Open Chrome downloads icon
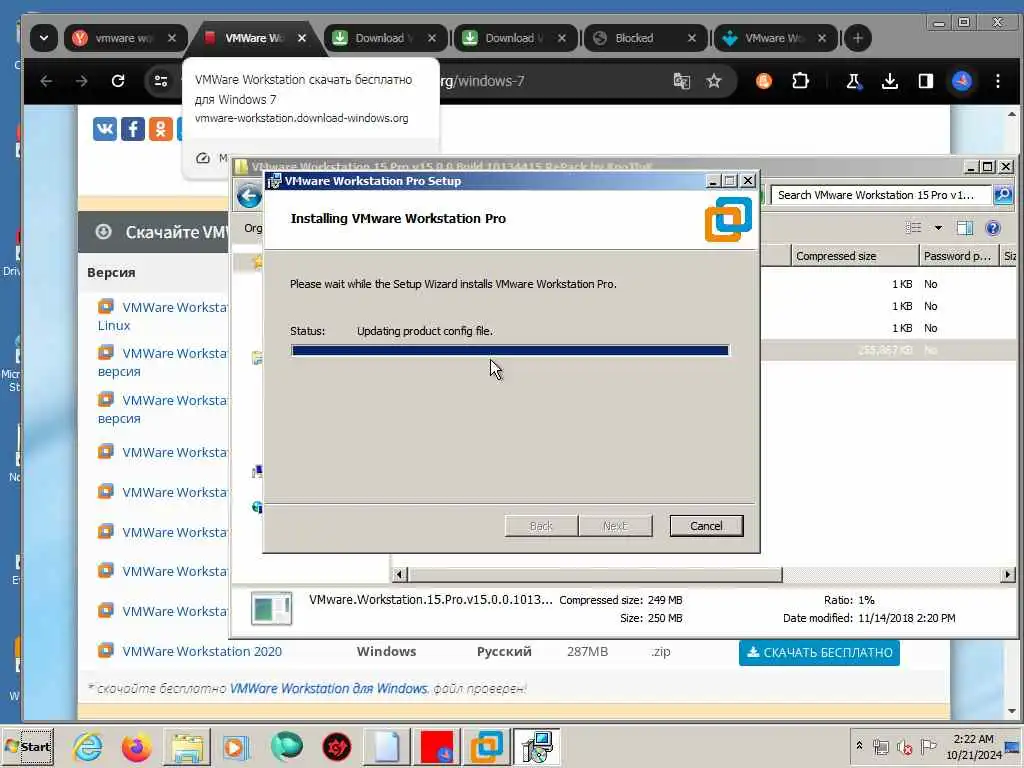 [889, 81]
